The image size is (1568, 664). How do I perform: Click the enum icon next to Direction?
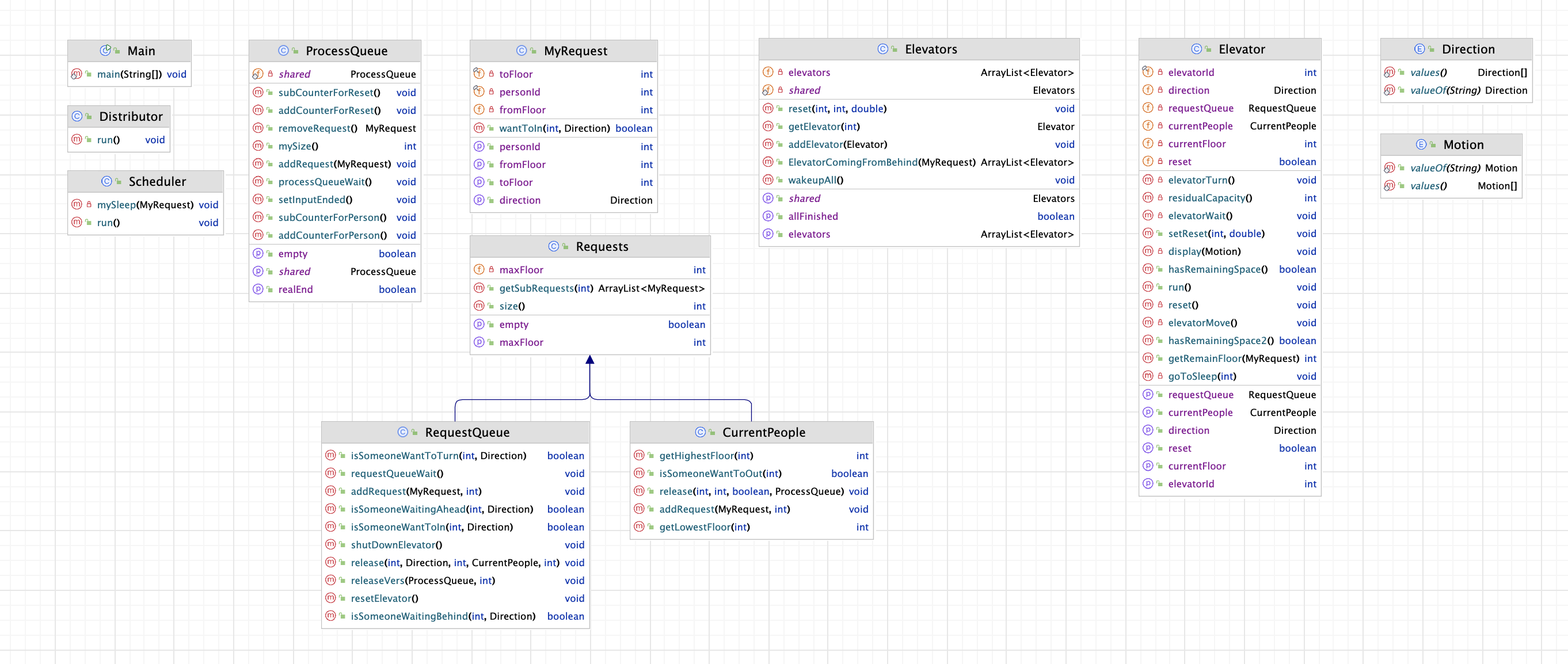pos(1419,49)
